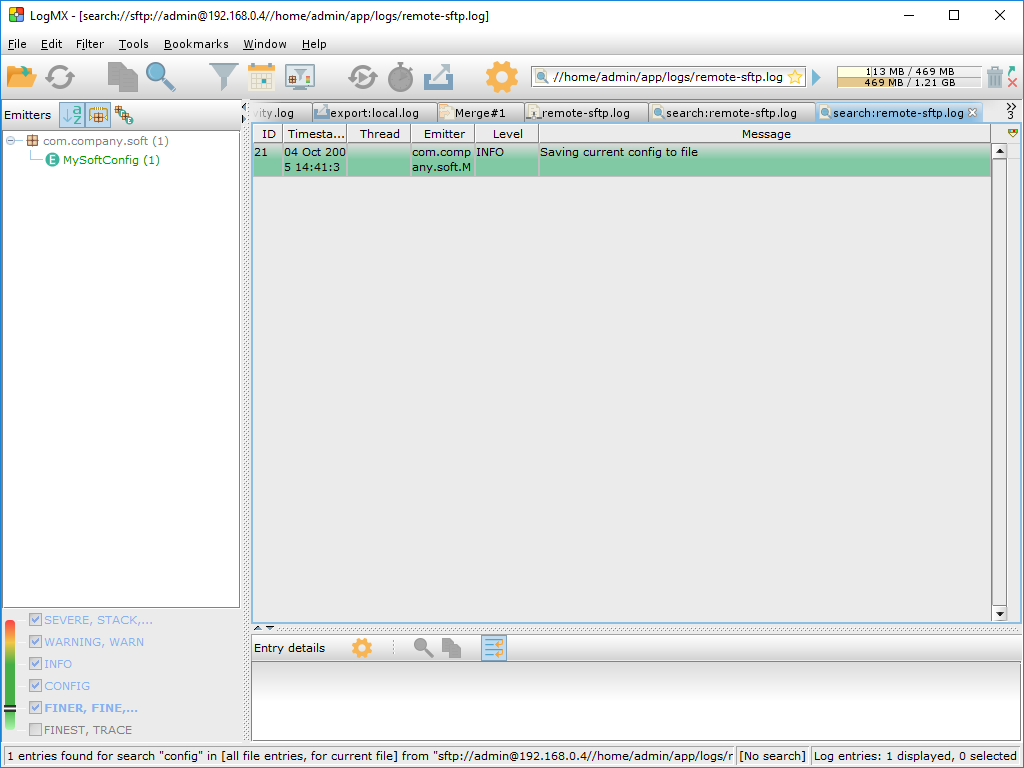The width and height of the screenshot is (1024, 768).
Task: Collapse the emitters panel with divider arrow
Action: tap(244, 107)
